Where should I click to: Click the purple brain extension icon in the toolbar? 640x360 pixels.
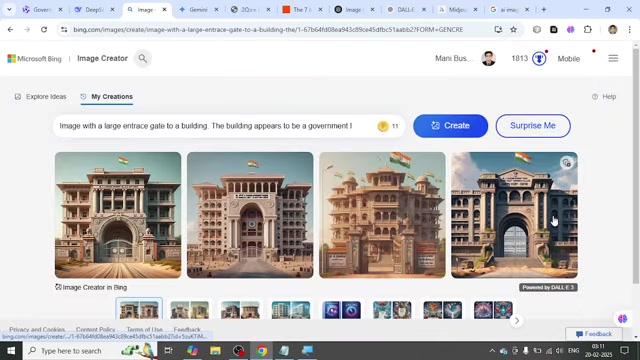point(571,29)
